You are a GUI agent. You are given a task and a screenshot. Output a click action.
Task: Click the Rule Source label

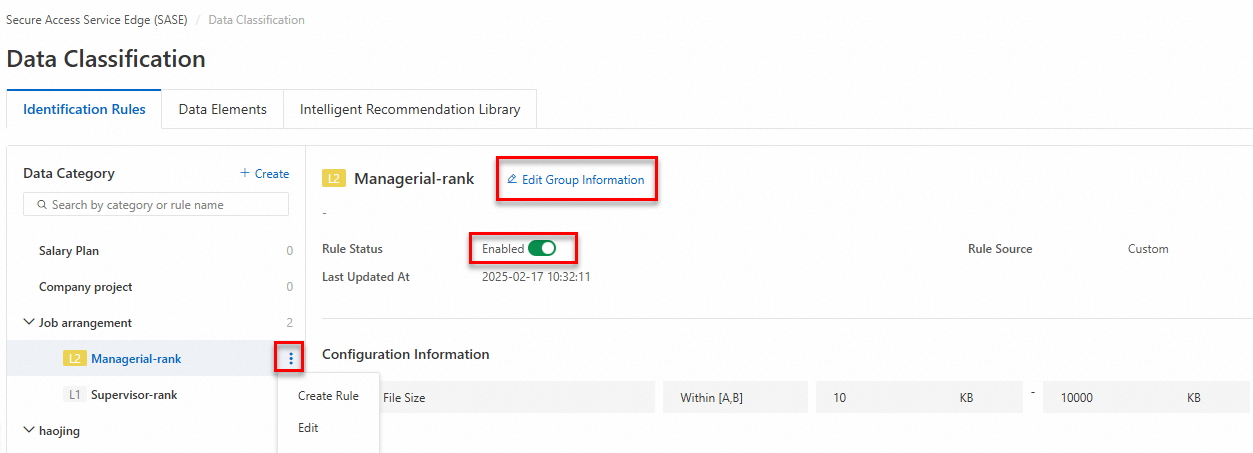coord(1000,249)
